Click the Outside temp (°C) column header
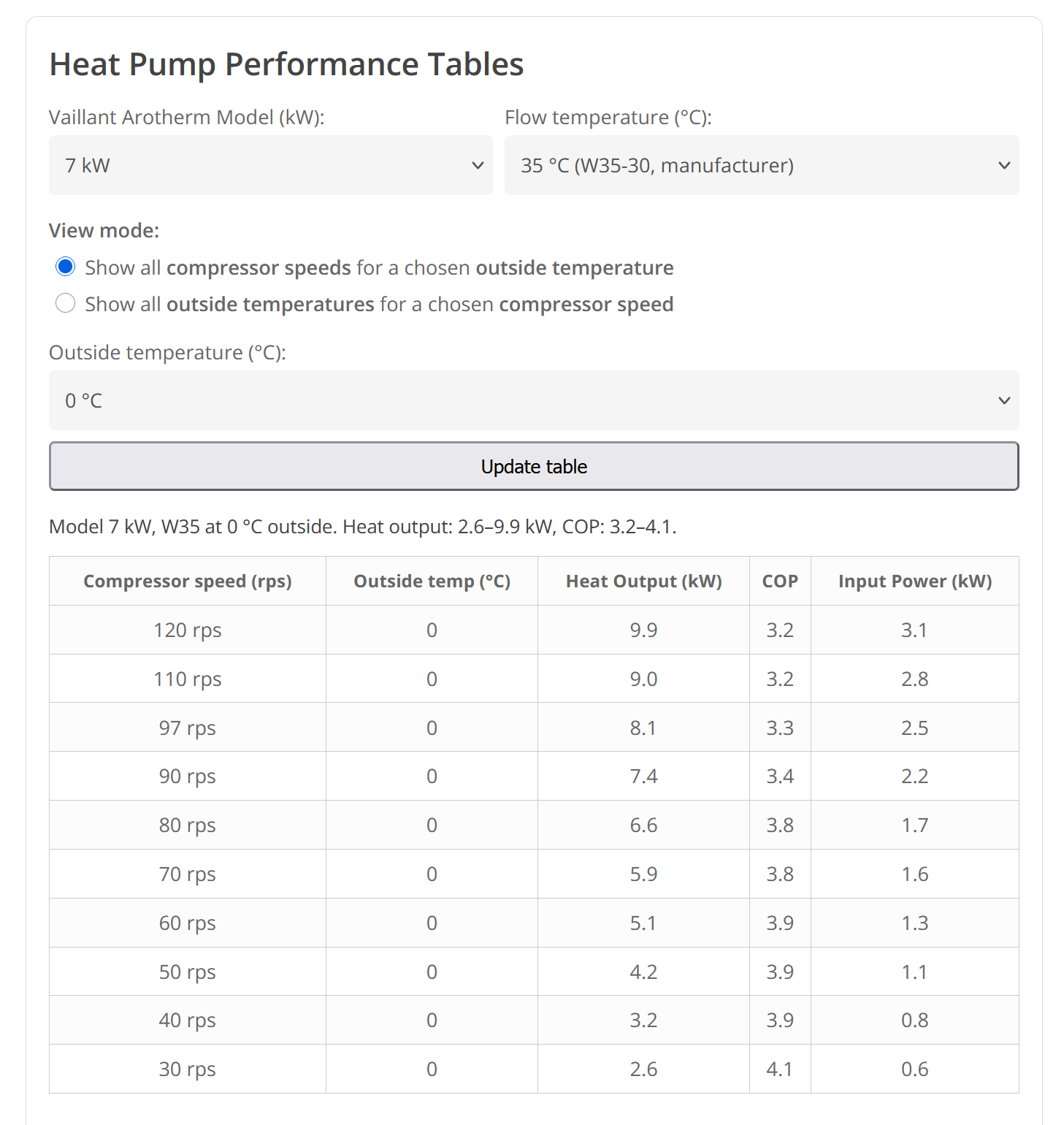The height and width of the screenshot is (1125, 1064). point(432,581)
